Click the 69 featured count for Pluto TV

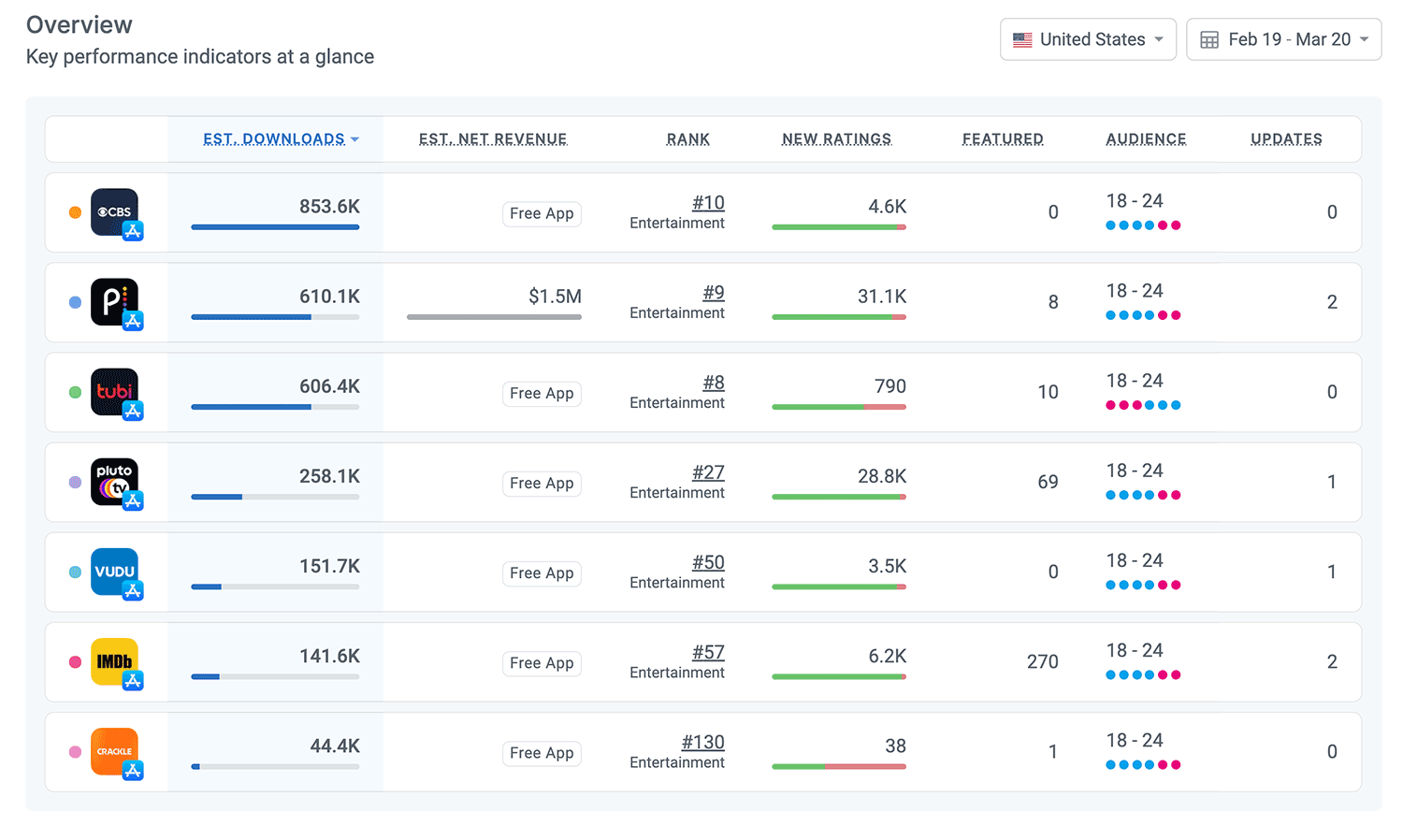[1049, 482]
